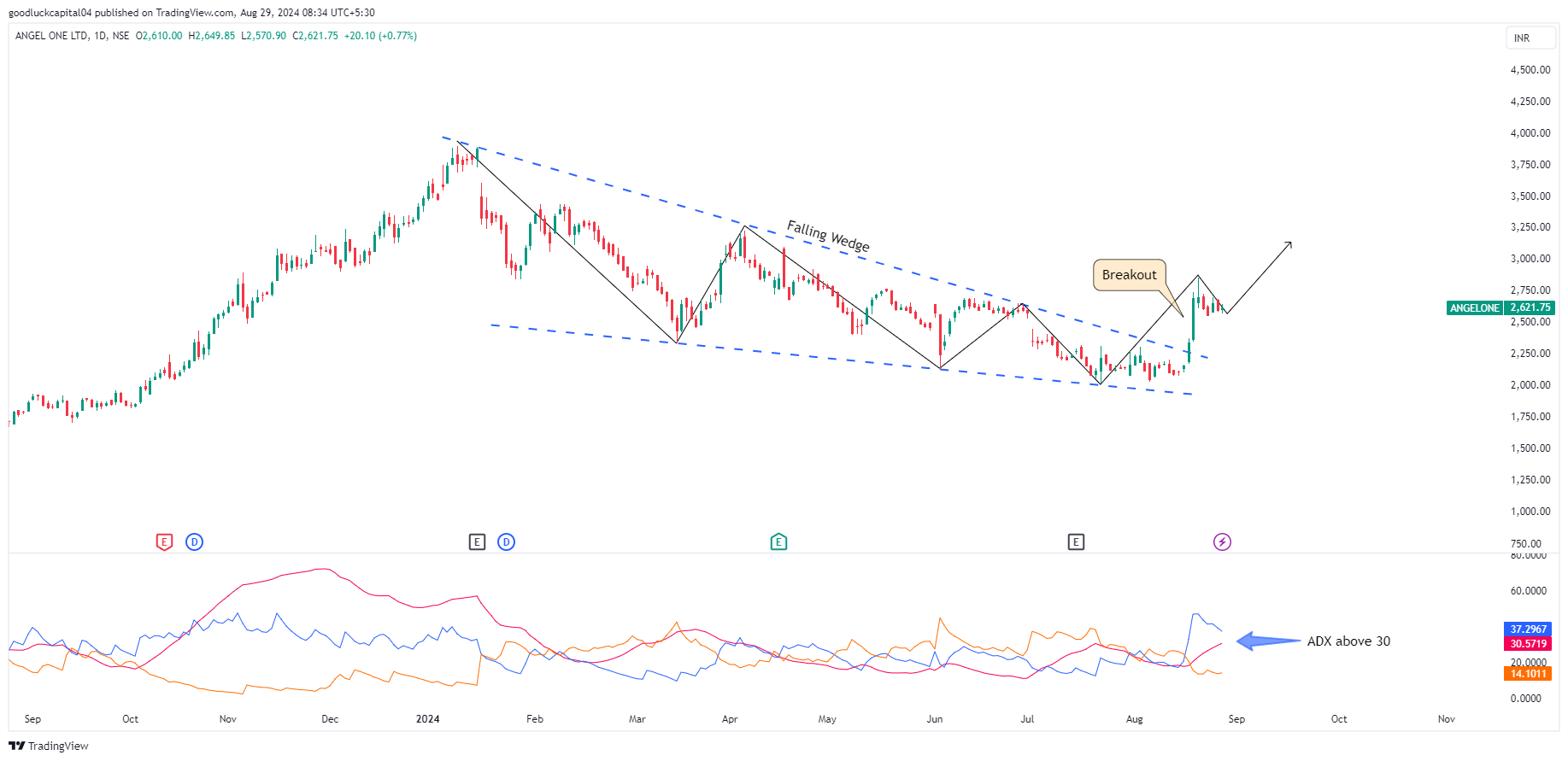Click the dividend marker near late January
Image resolution: width=1568 pixels, height=761 pixels.
point(506,541)
